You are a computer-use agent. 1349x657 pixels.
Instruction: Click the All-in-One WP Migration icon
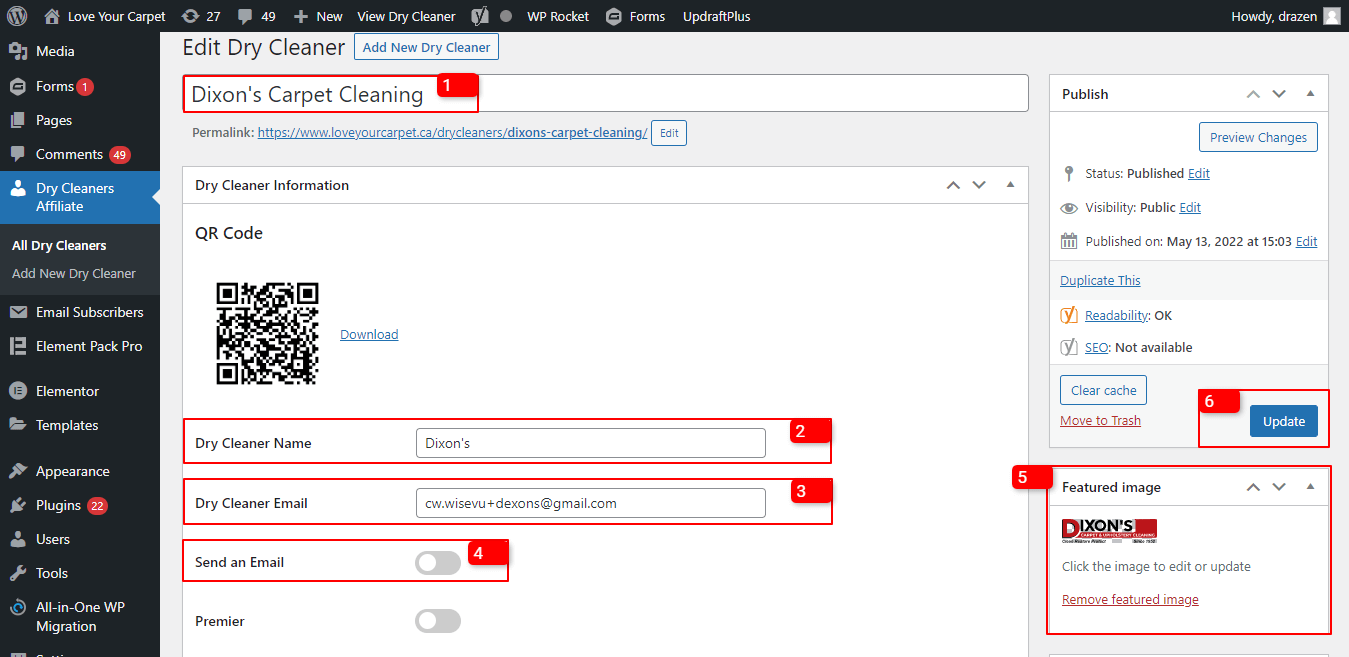click(x=18, y=607)
